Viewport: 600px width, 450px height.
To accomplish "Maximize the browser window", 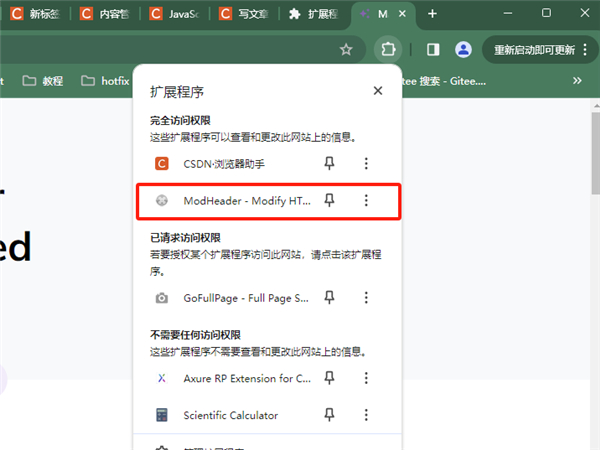I will click(x=546, y=13).
